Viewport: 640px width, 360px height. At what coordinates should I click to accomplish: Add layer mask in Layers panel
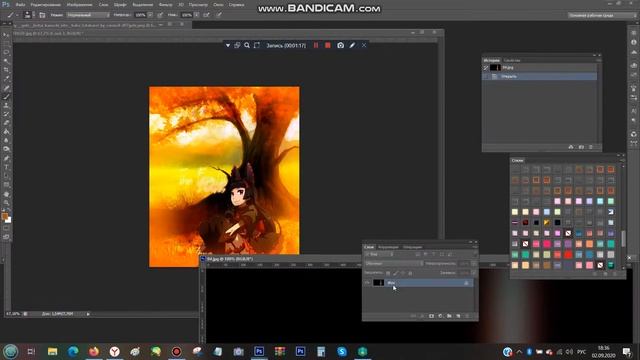tap(431, 316)
